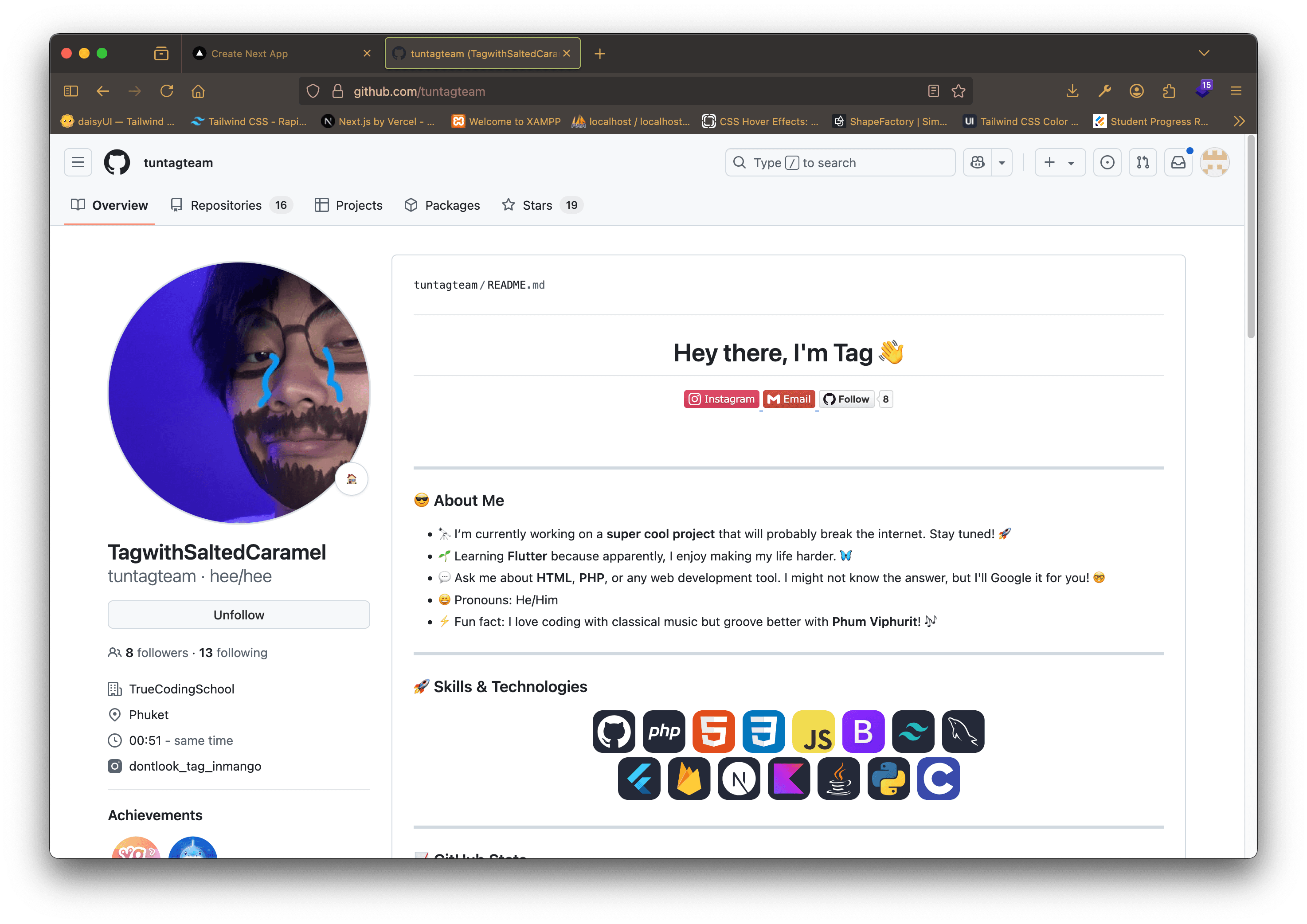
Task: Click the GitHub skill icon
Action: click(x=614, y=732)
